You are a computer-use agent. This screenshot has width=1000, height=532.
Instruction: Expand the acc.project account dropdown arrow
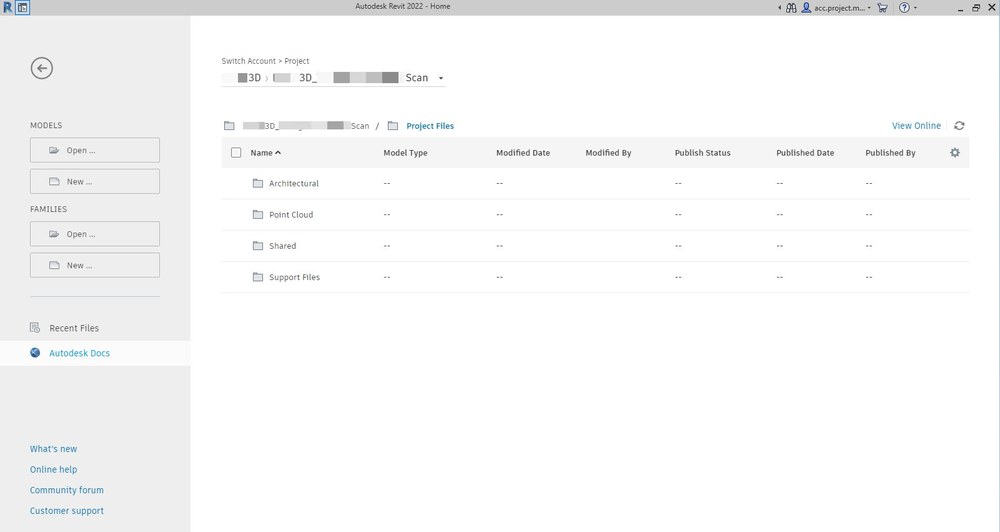pyautogui.click(x=869, y=8)
